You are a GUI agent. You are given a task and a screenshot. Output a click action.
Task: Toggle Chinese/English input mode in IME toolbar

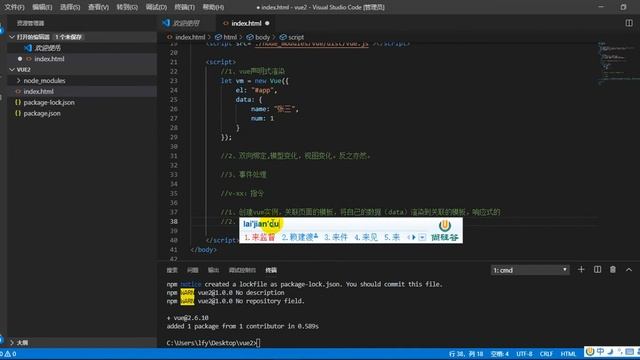coord(600,351)
